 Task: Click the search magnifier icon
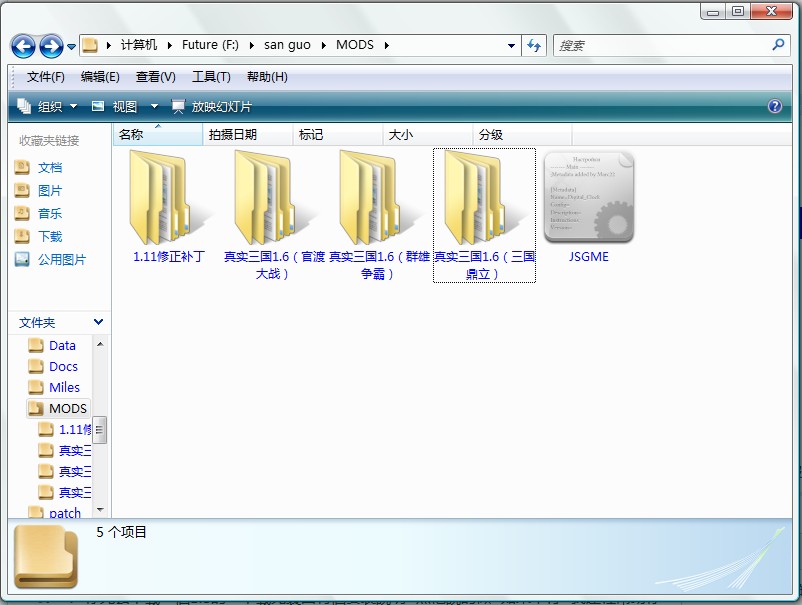(x=779, y=45)
